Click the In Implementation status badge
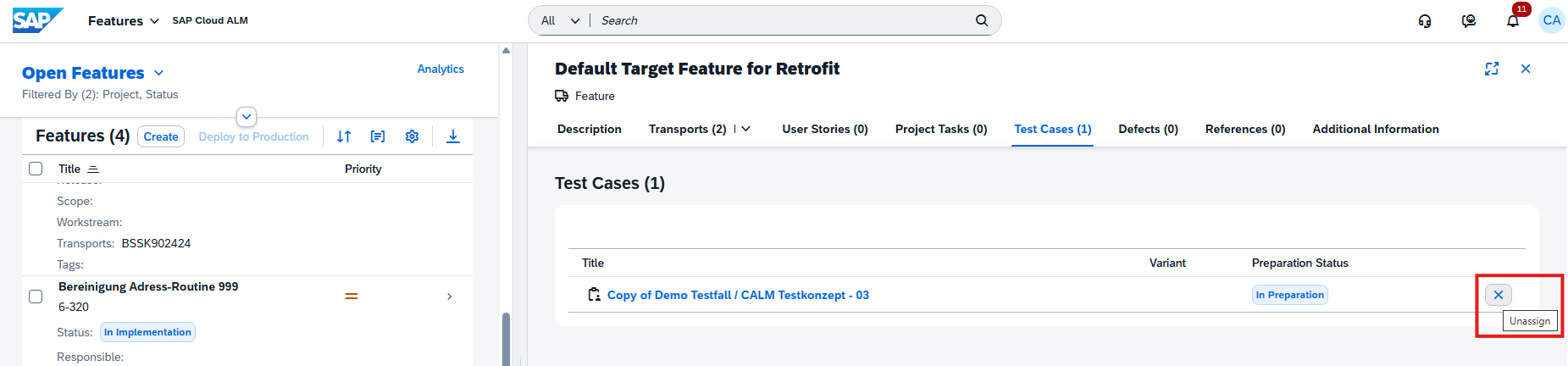Screen dimensions: 1568x366 (x=148, y=332)
